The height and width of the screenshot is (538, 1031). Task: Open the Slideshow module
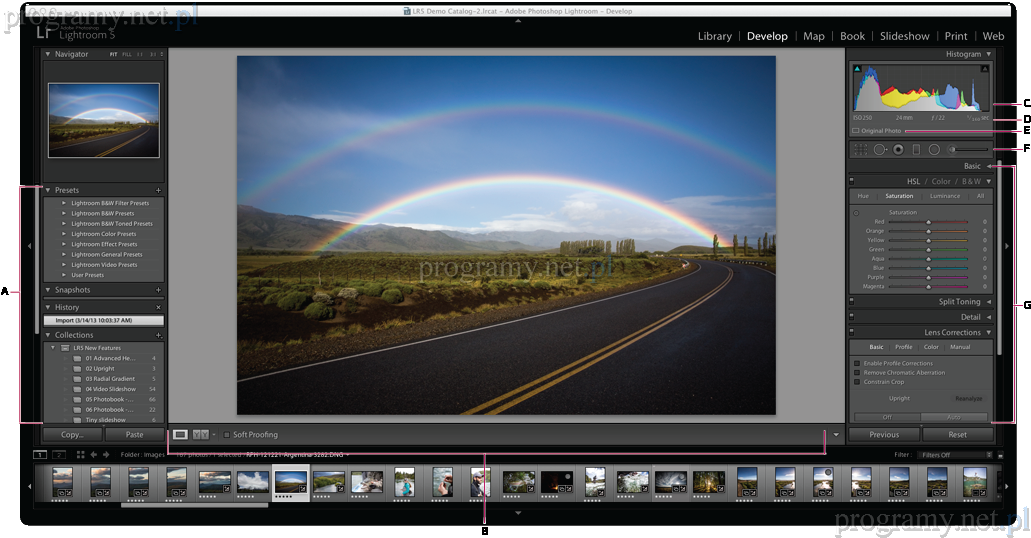(905, 36)
